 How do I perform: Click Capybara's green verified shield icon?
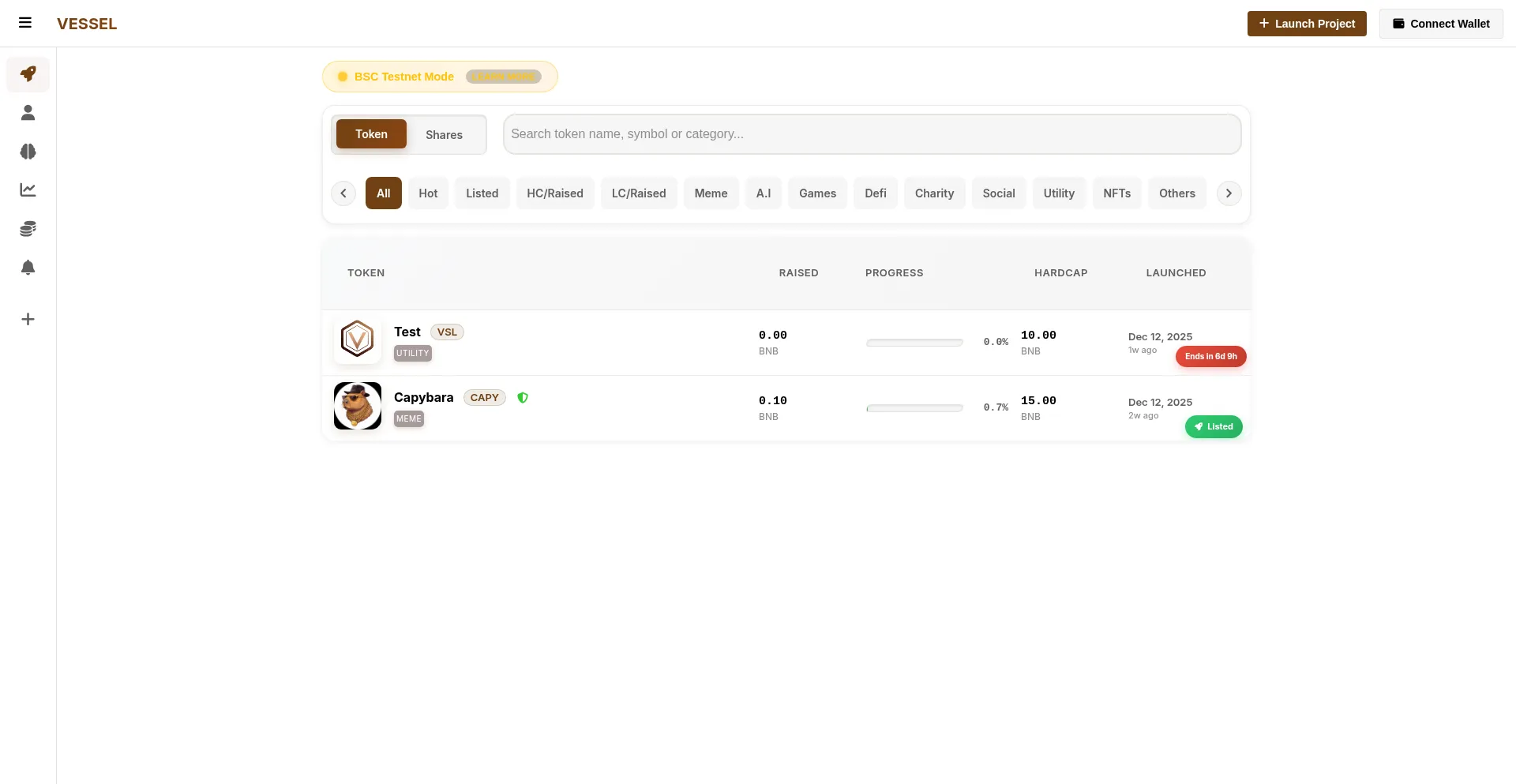[x=522, y=398]
